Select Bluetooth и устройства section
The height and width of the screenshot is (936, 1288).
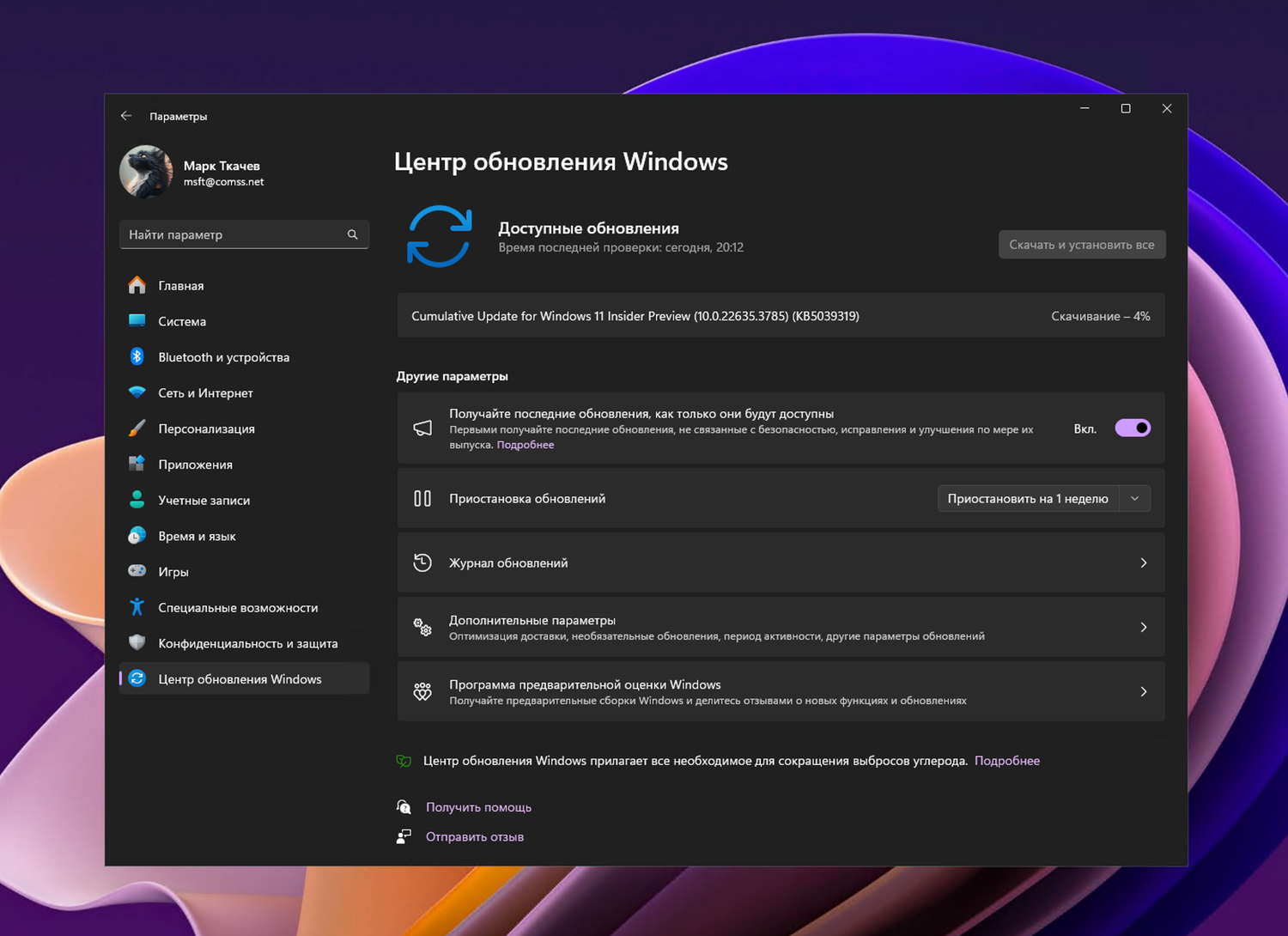[244, 356]
